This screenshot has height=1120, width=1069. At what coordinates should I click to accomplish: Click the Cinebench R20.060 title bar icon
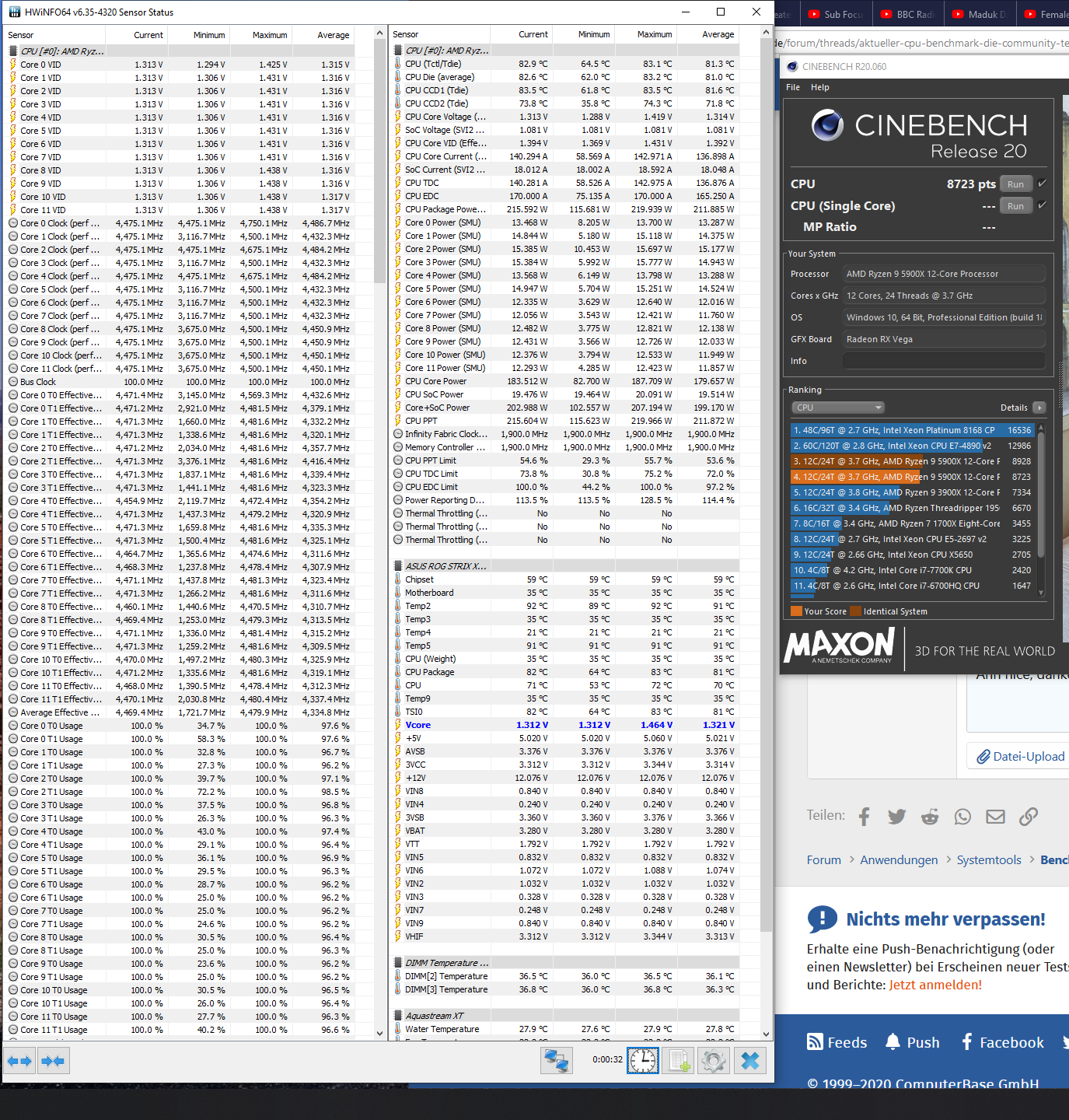point(792,66)
